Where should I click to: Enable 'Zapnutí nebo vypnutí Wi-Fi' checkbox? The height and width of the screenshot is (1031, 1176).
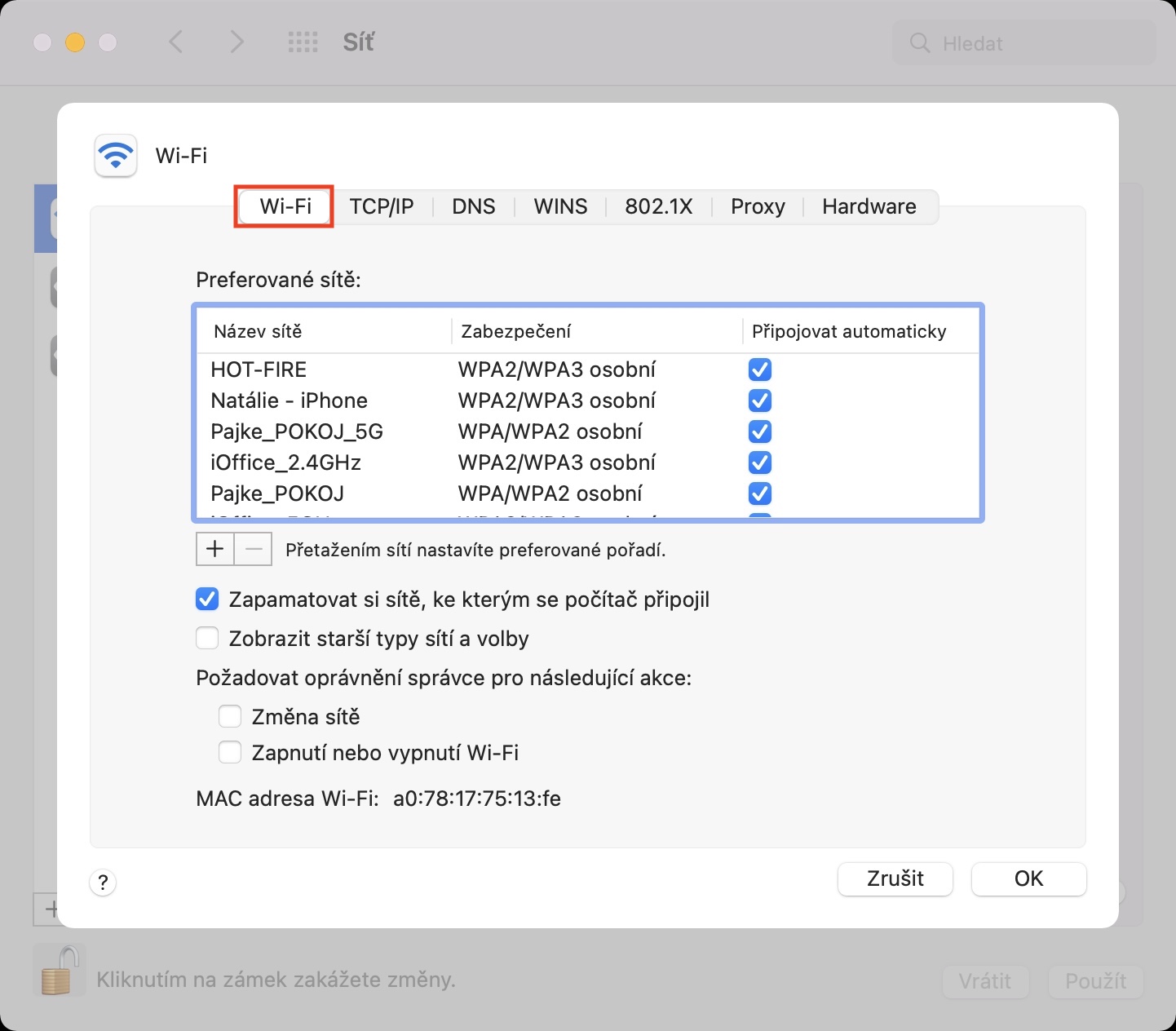230,753
